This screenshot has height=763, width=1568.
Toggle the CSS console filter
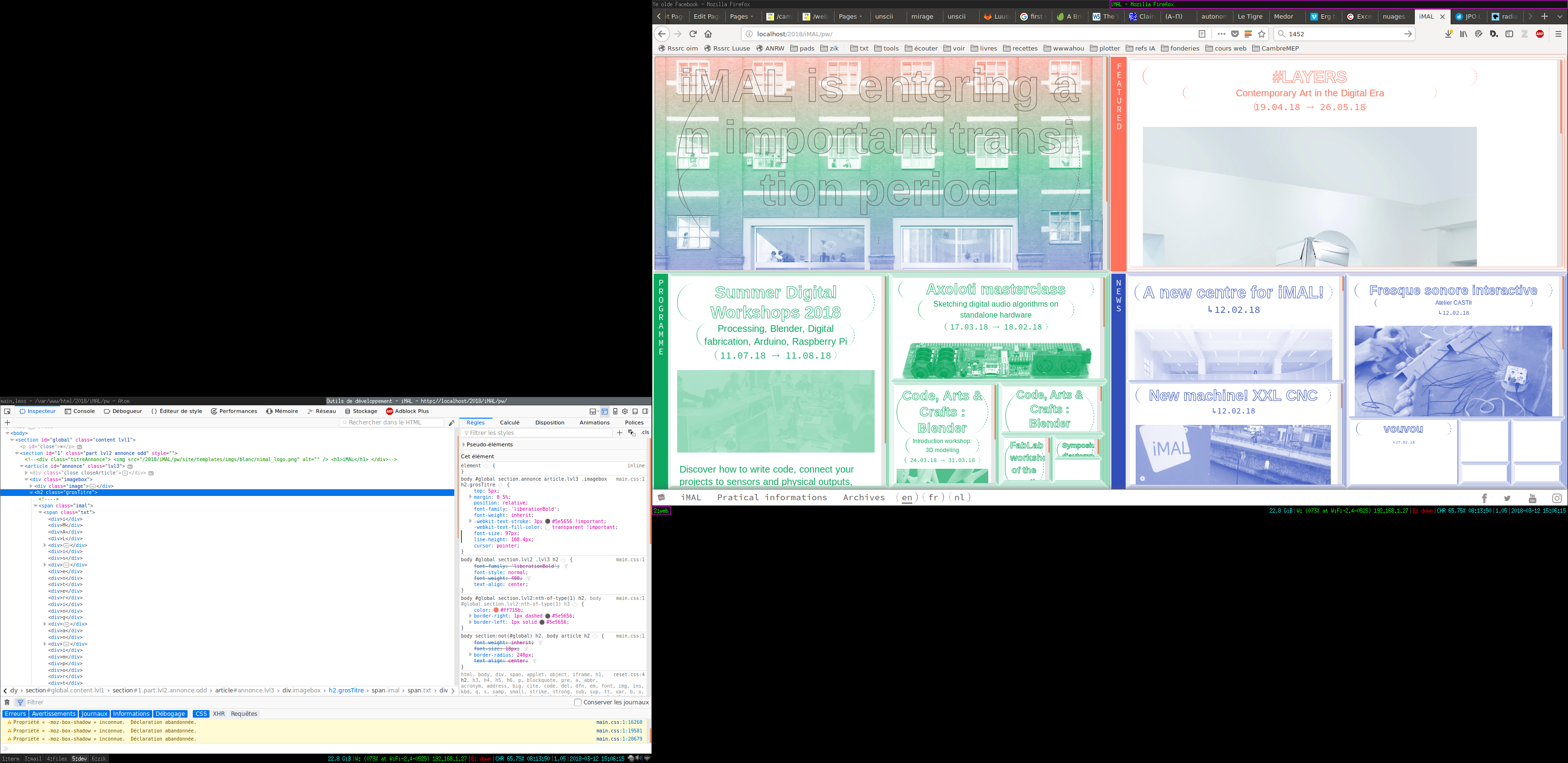[201, 714]
